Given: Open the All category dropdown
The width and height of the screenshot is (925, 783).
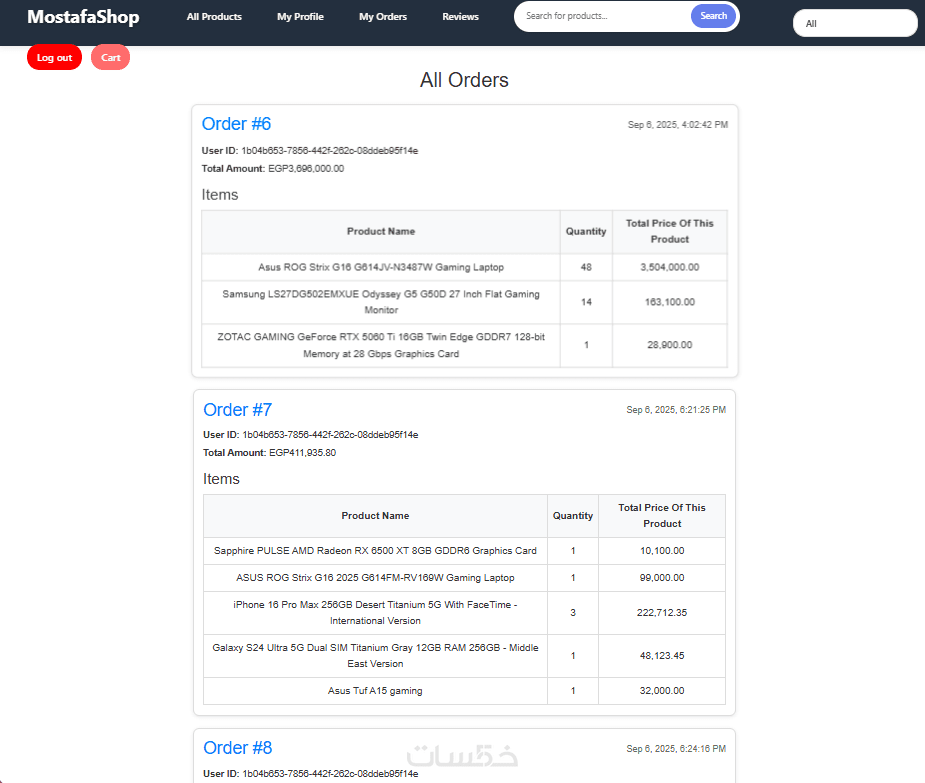Looking at the screenshot, I should 855,24.
